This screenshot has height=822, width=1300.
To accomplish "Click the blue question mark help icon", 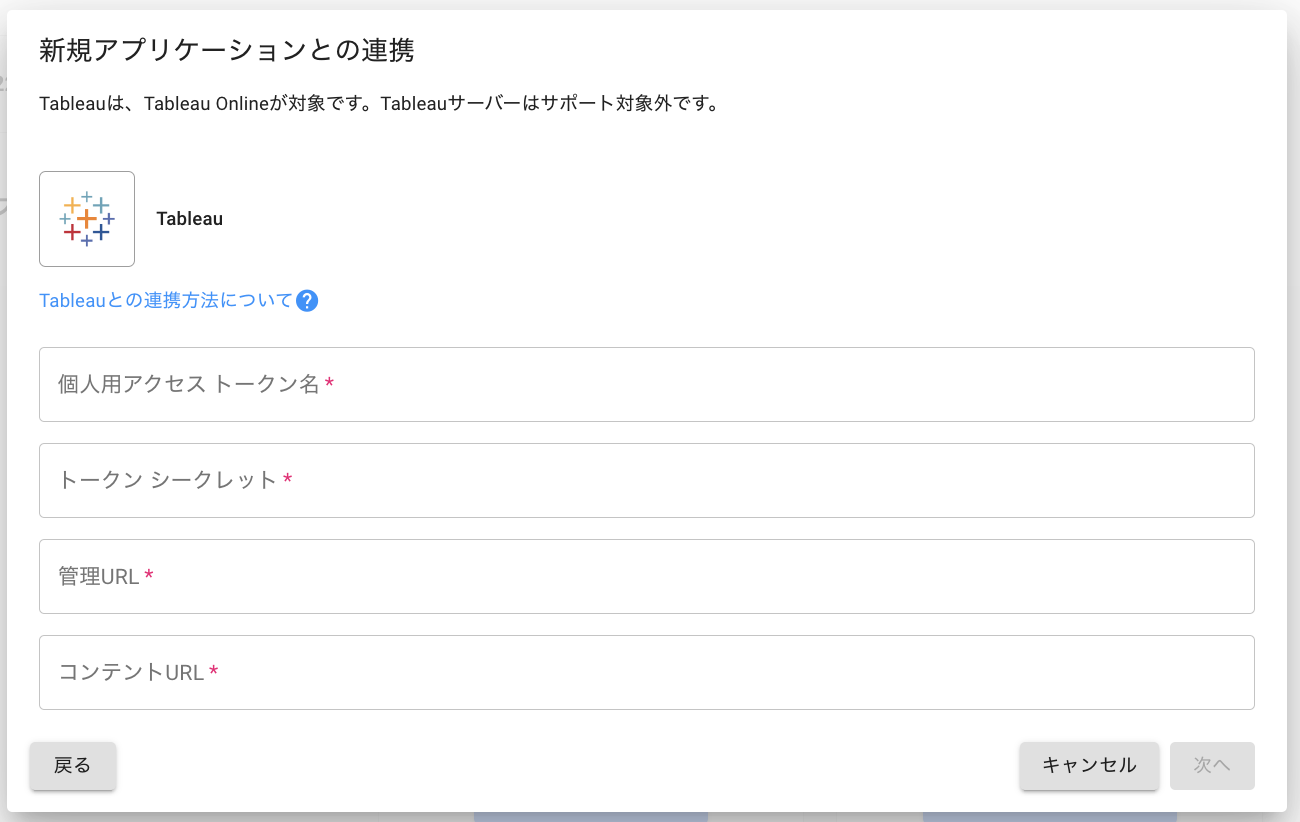I will tap(307, 301).
